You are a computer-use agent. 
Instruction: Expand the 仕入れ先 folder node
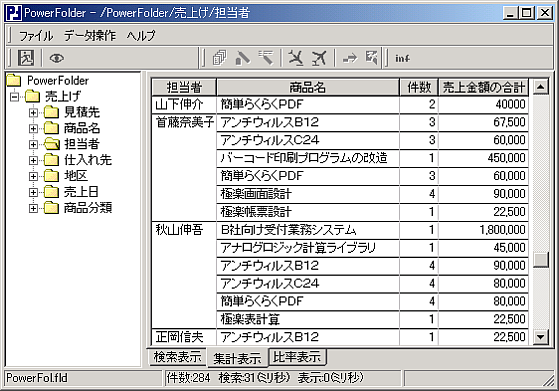[33, 160]
